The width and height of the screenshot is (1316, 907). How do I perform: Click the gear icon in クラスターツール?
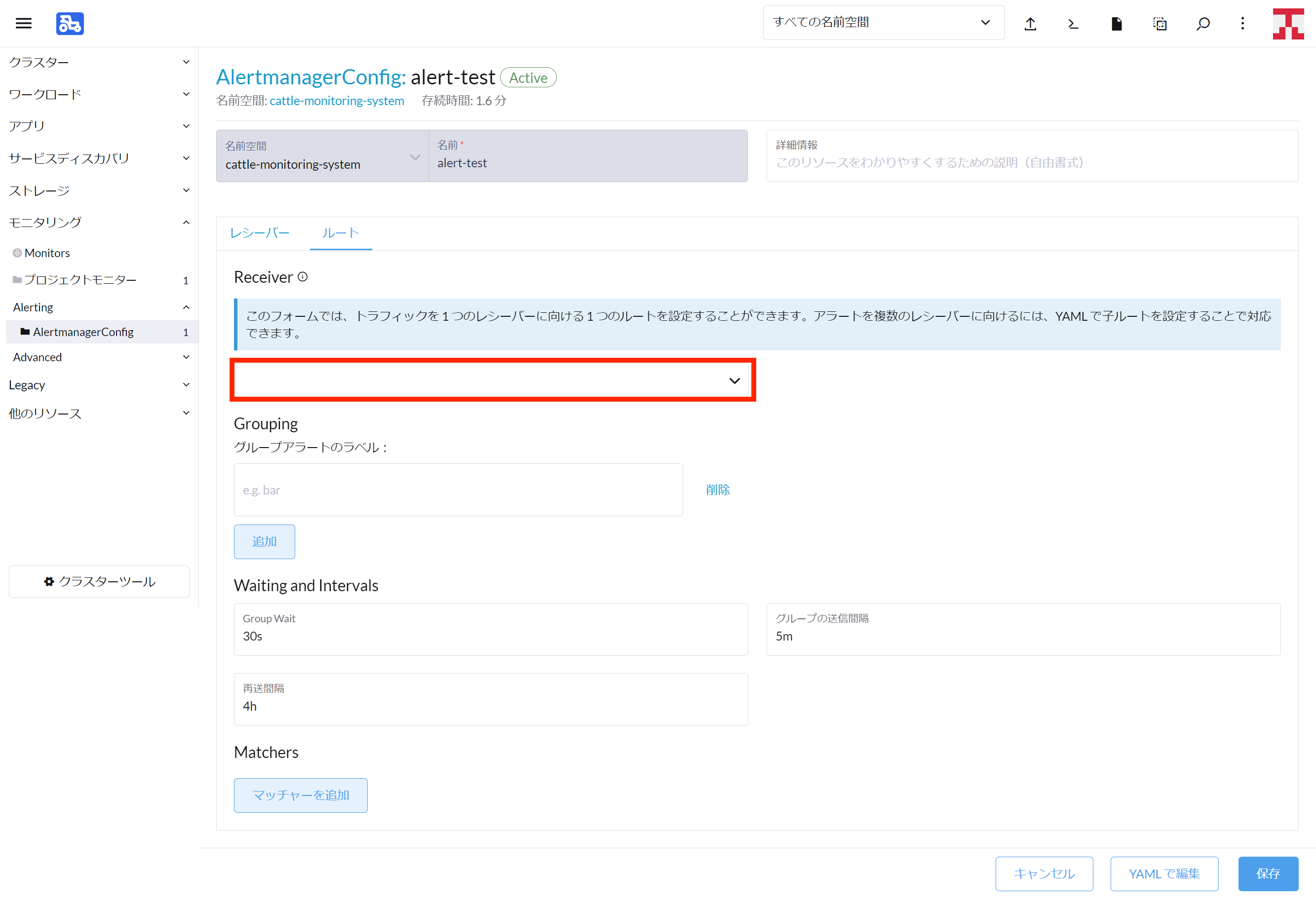[x=49, y=581]
